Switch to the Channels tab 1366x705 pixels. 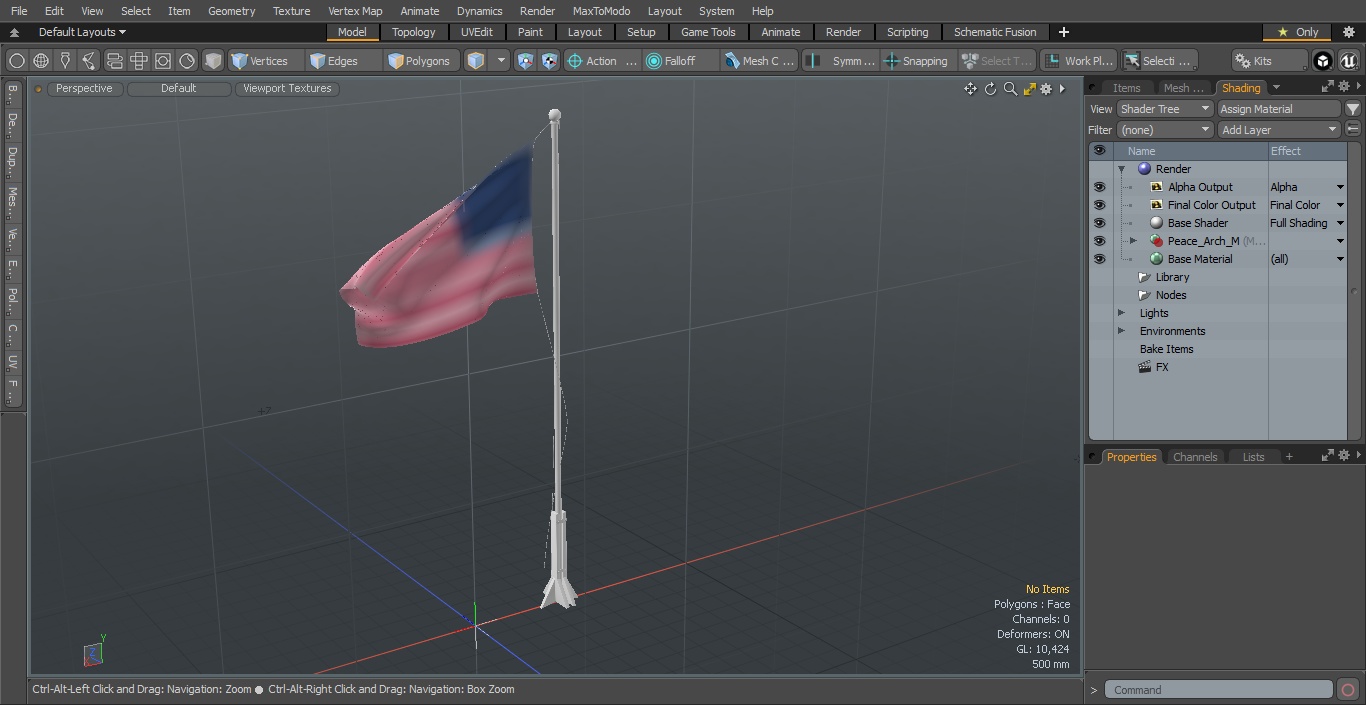[1195, 457]
